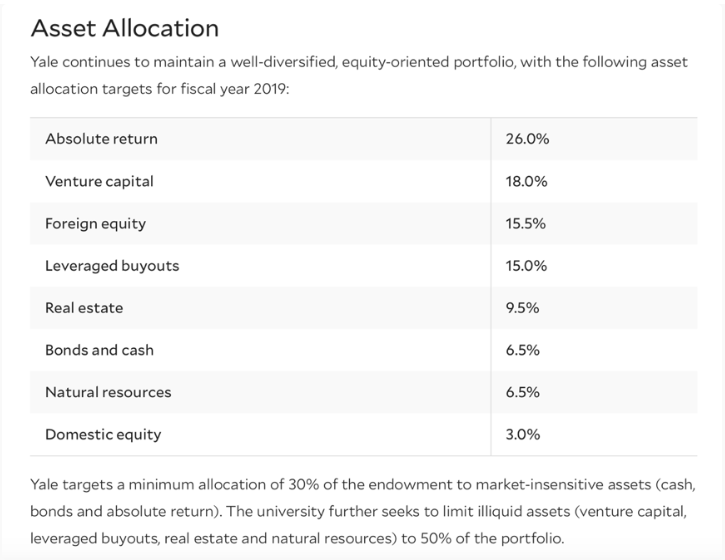
Task: Click the 3.0% value cell
Action: click(x=523, y=434)
